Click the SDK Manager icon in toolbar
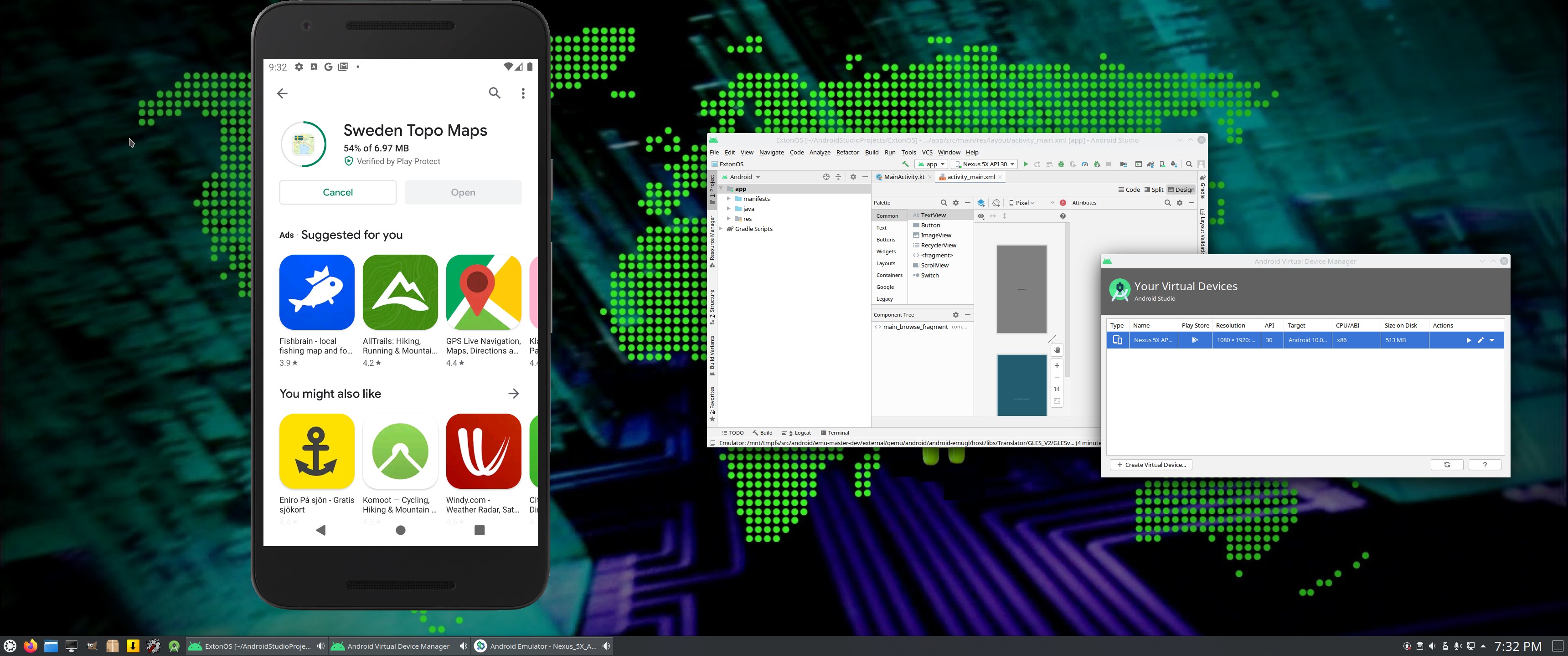This screenshot has height=656, width=1568. (1174, 164)
